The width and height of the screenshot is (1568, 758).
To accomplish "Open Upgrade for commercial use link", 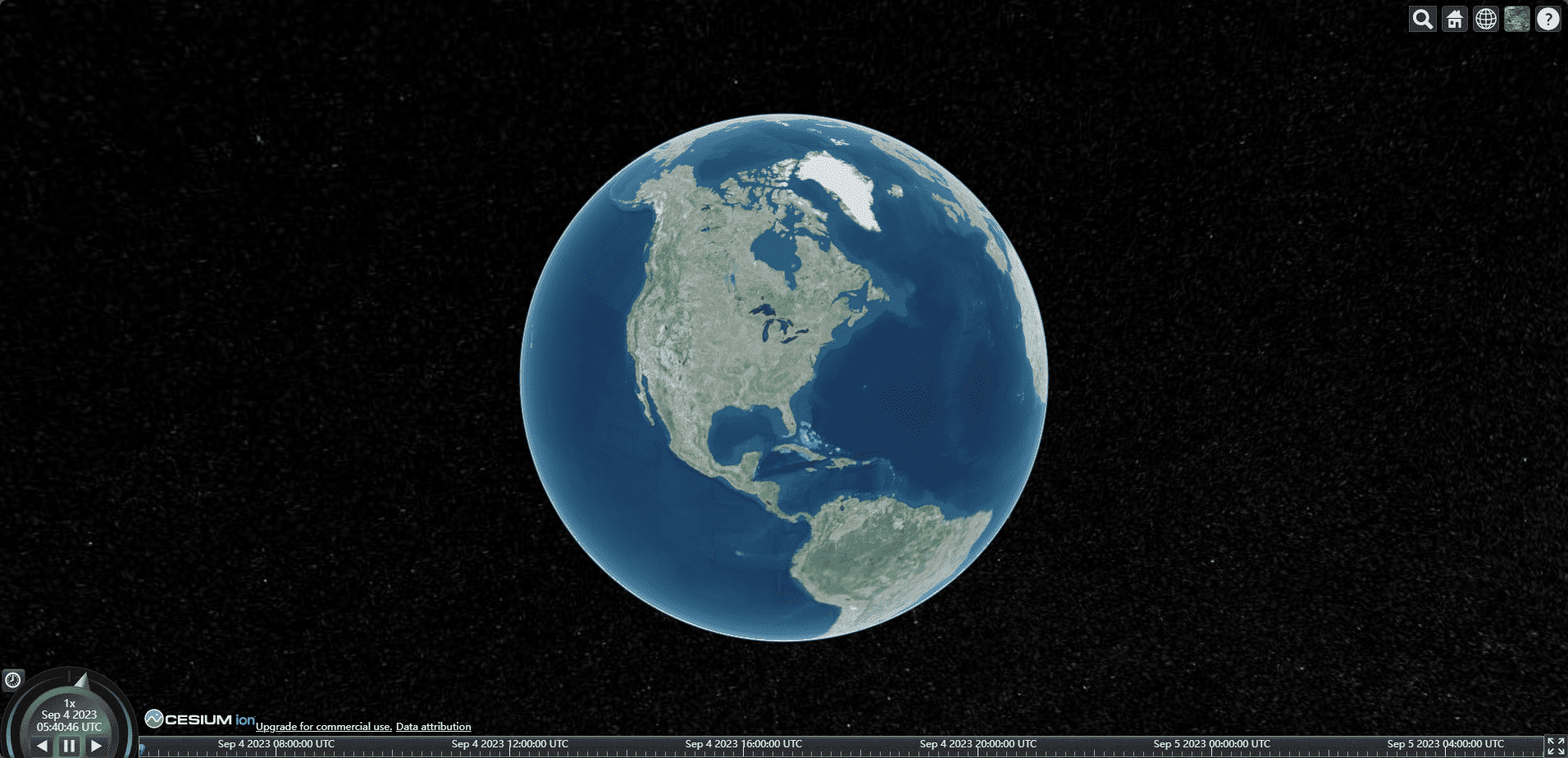I will coord(324,727).
